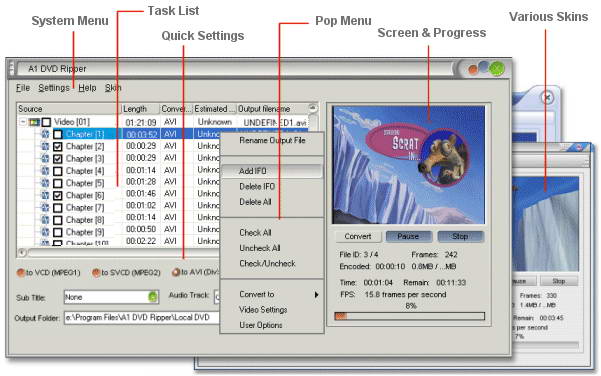The width and height of the screenshot is (601, 376).
Task: Click the Video [01] DVD title icon
Action: [x=34, y=122]
